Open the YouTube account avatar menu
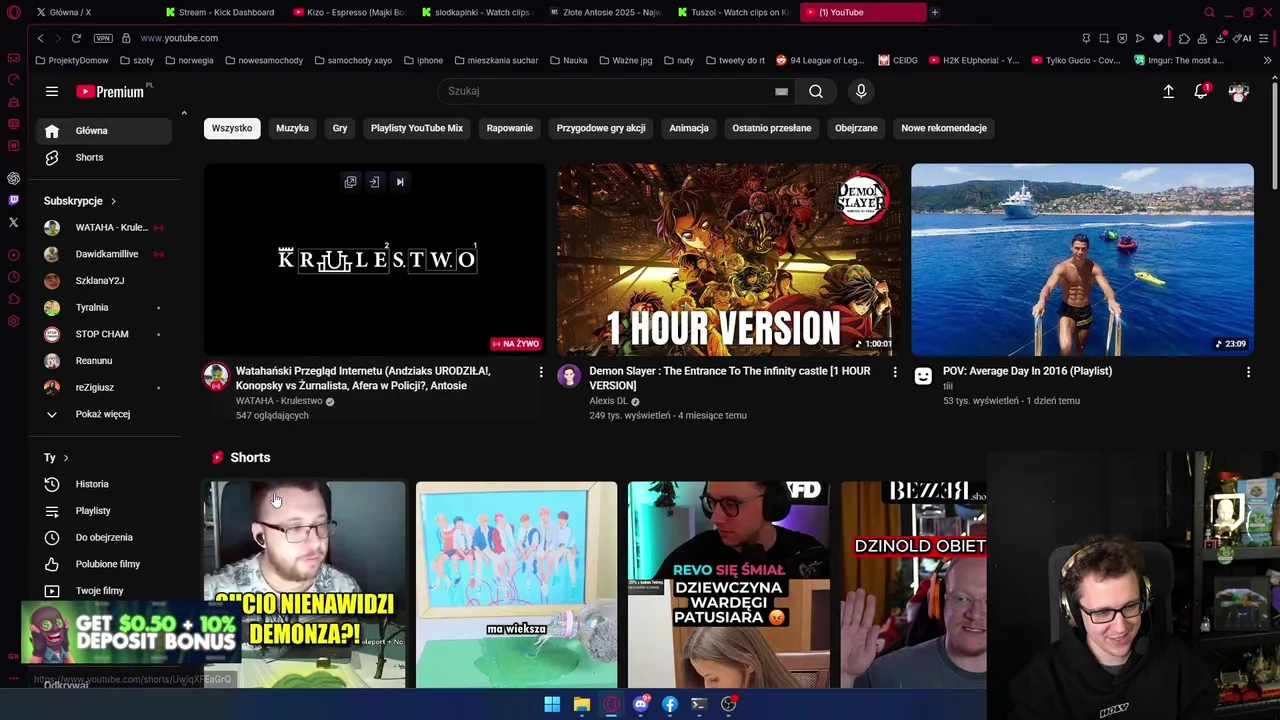This screenshot has height=720, width=1280. coord(1239,91)
